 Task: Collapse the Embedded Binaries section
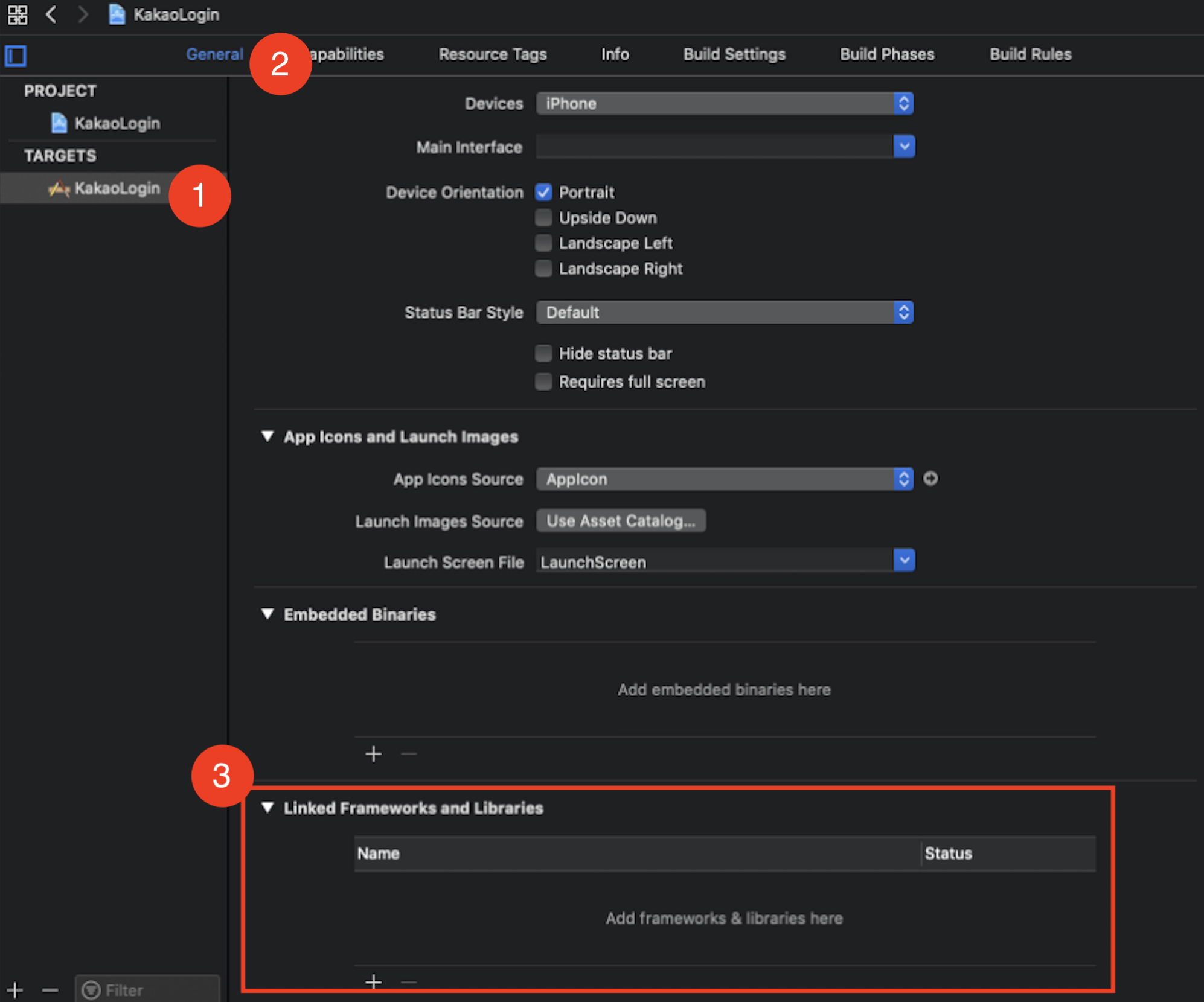tap(267, 614)
